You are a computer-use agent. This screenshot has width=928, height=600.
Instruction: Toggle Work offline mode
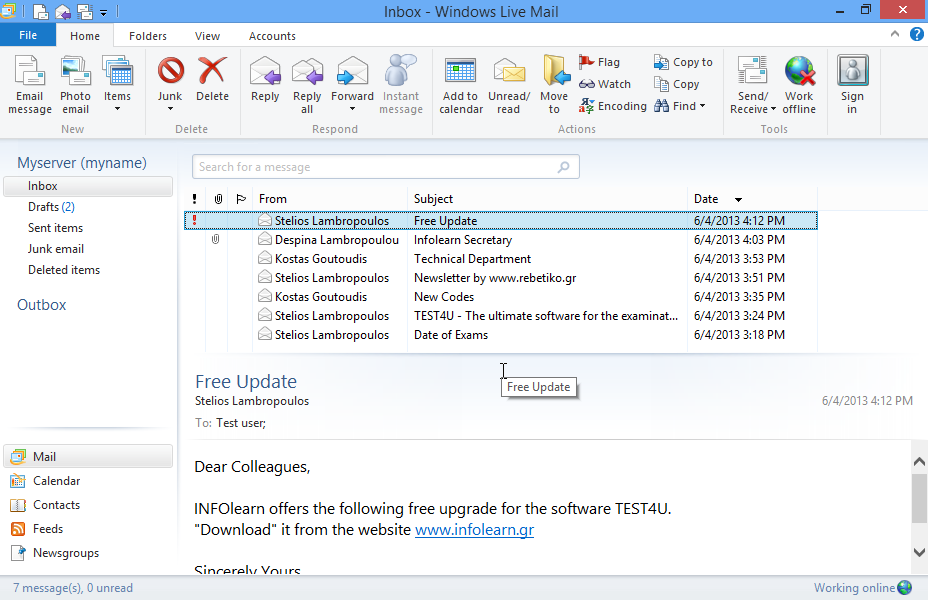coord(799,85)
